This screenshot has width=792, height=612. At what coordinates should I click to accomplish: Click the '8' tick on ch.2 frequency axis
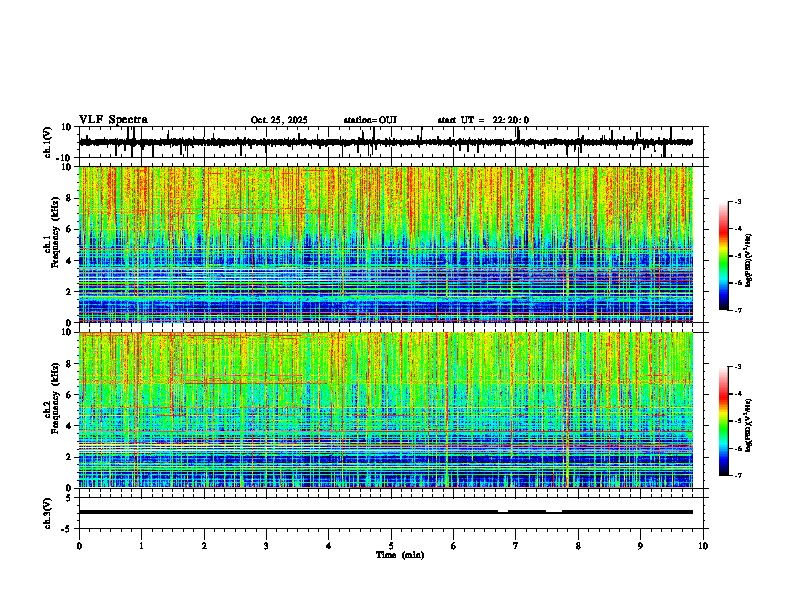(x=69, y=364)
